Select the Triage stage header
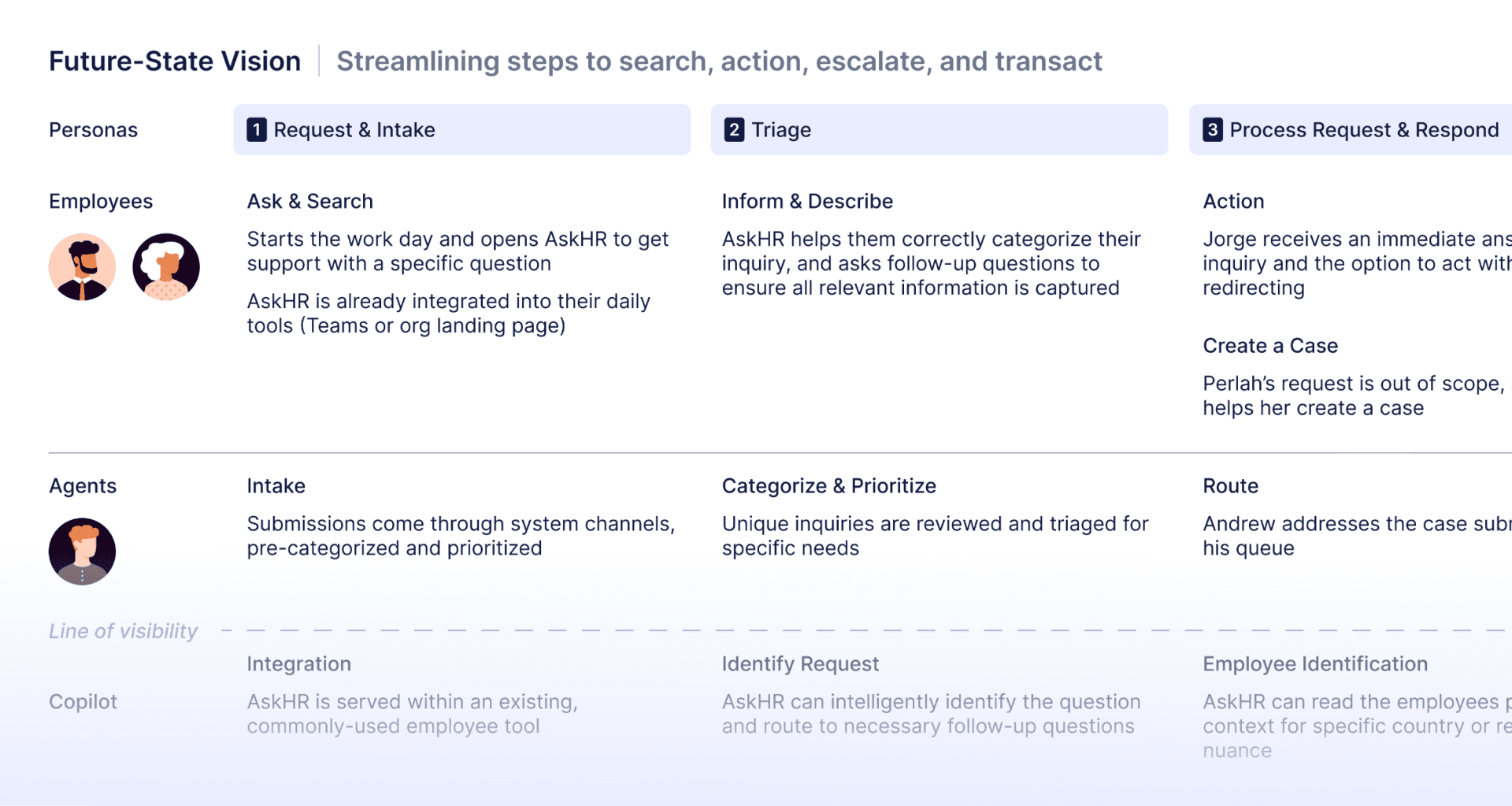 pyautogui.click(x=939, y=130)
